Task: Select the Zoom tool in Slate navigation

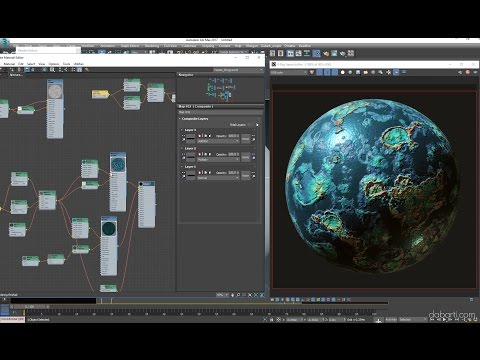Action: (x=238, y=295)
